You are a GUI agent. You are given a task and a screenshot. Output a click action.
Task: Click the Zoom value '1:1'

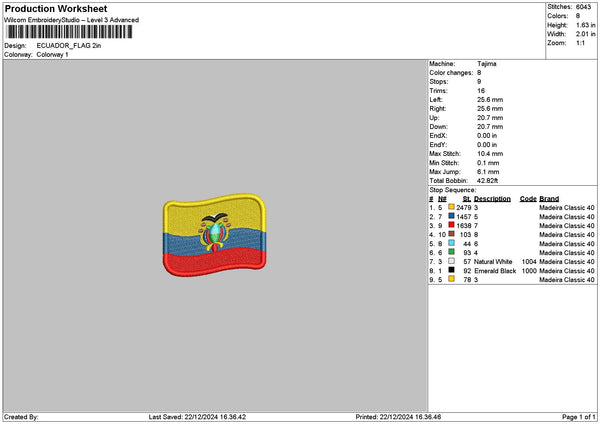click(580, 43)
